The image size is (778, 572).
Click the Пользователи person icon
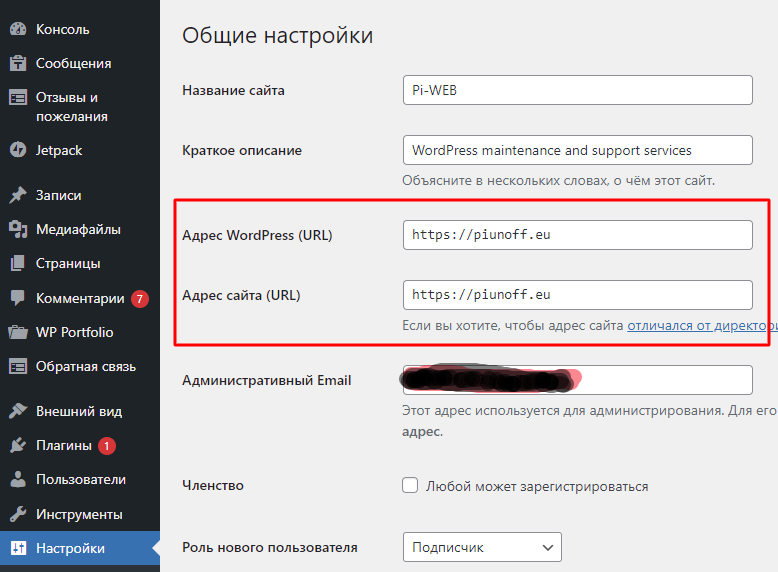(x=18, y=479)
